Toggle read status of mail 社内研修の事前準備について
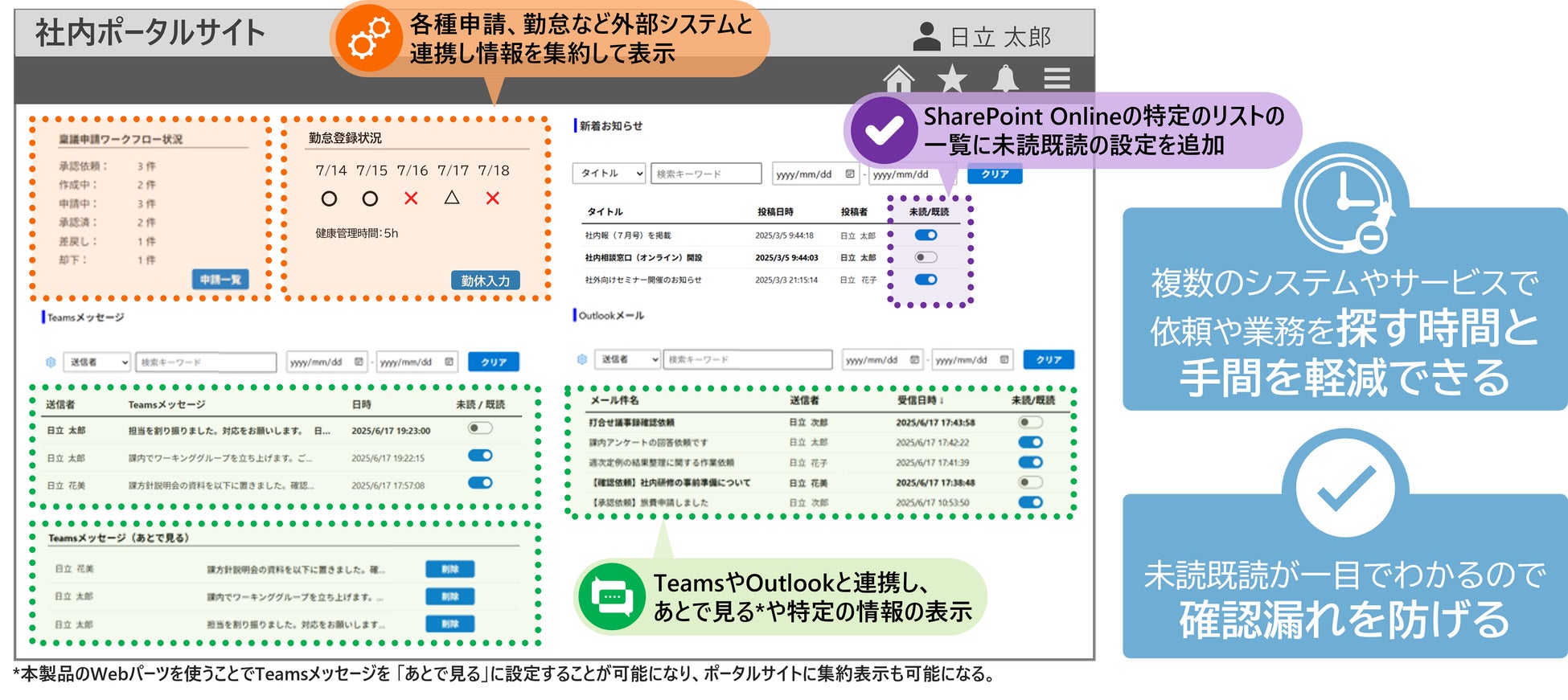This screenshot has width=1568, height=700. pyautogui.click(x=1030, y=482)
